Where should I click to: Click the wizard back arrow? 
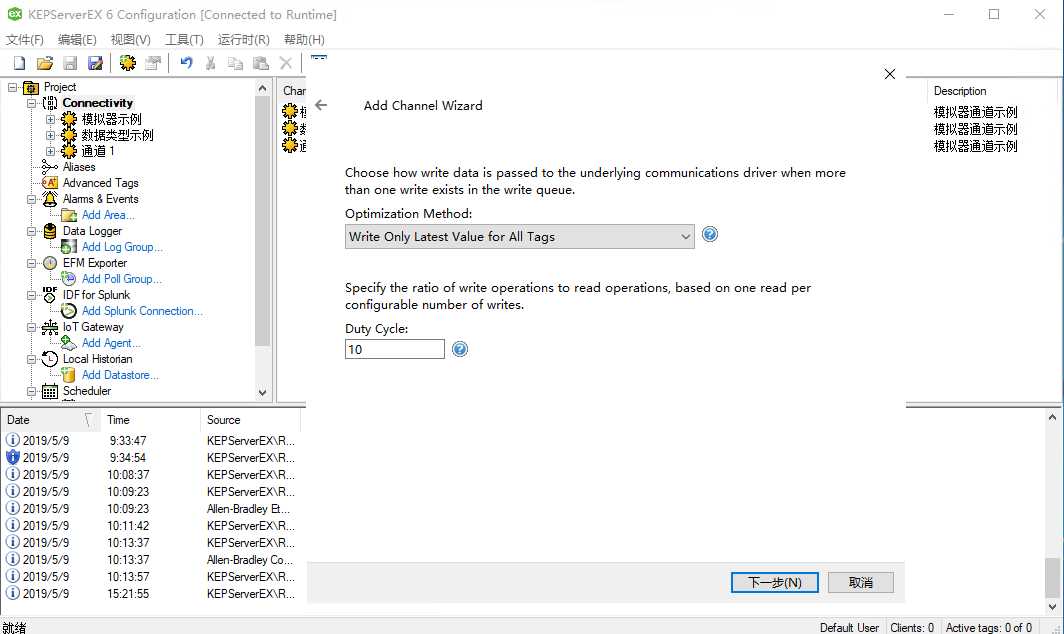point(321,105)
